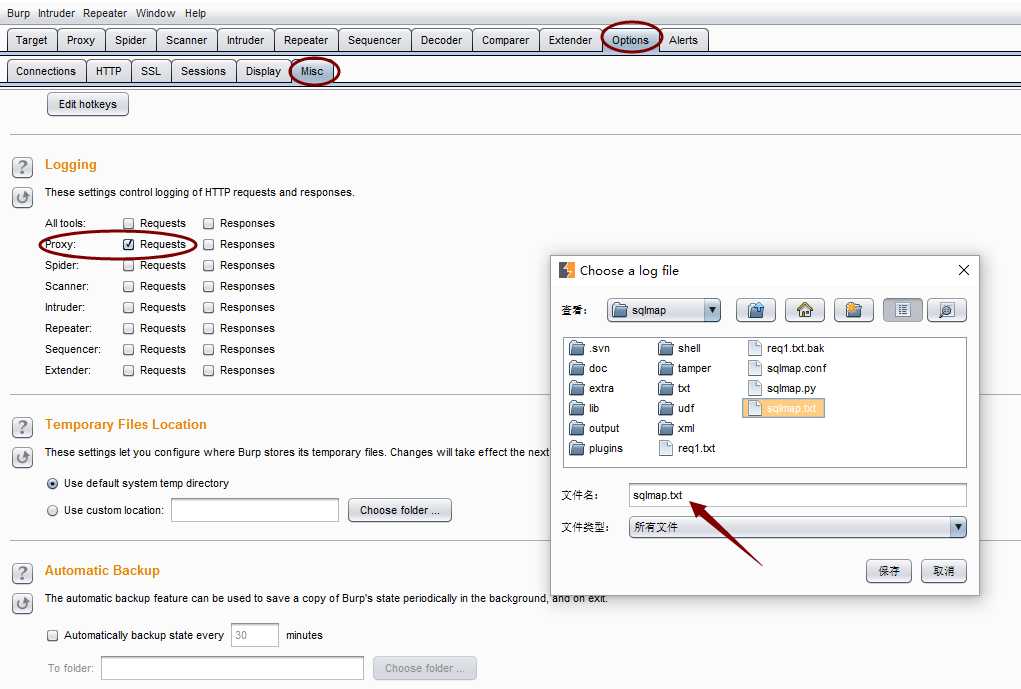Enable All tools Requests logging

[x=128, y=223]
